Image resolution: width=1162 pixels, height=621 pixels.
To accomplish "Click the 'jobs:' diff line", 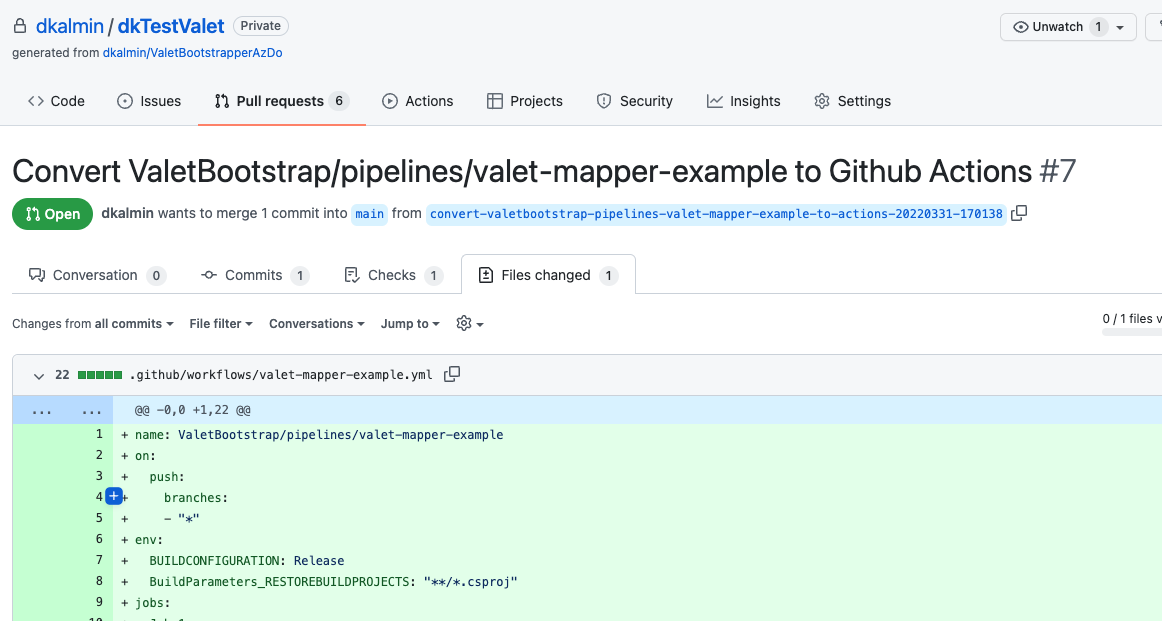I will tap(152, 602).
